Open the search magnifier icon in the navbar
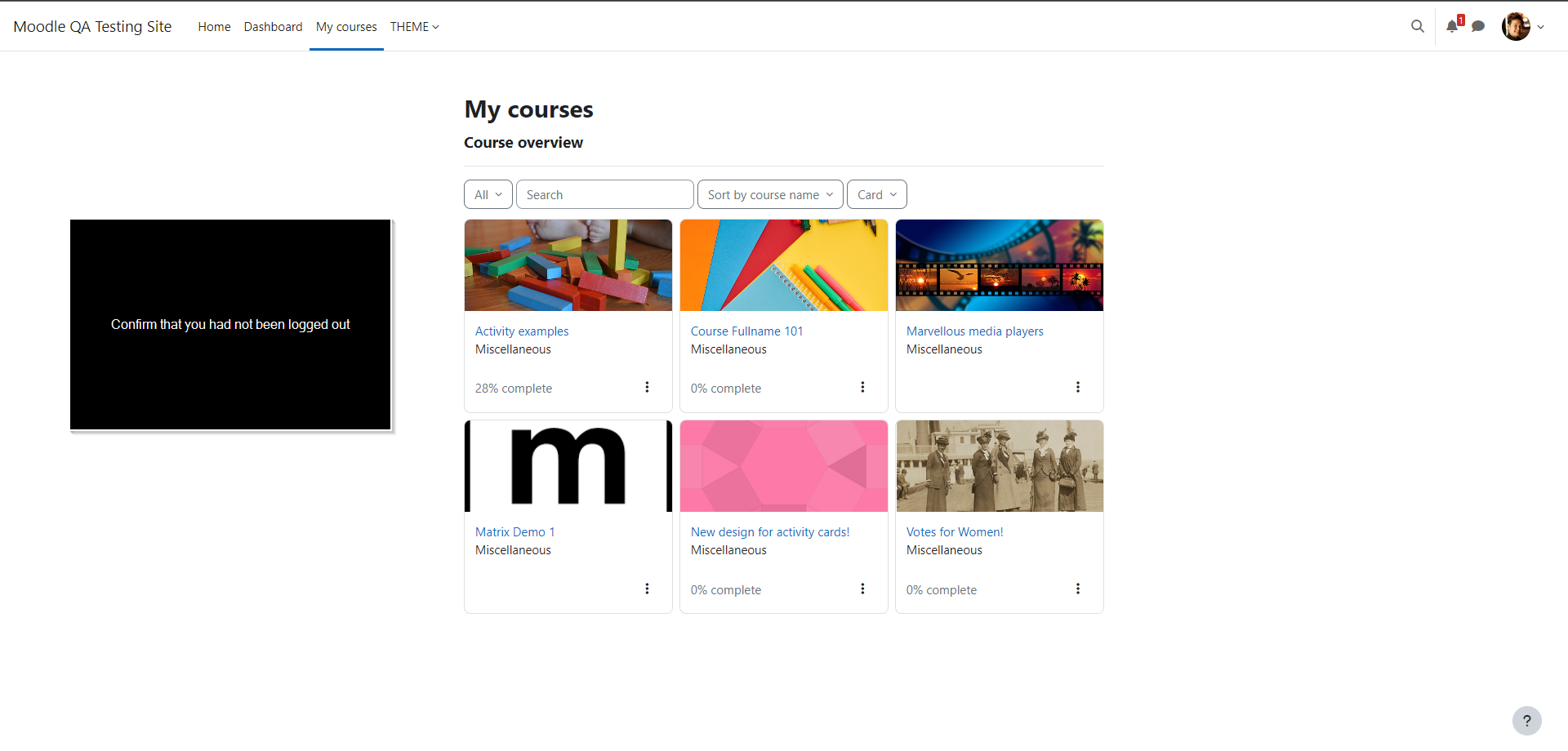 tap(1418, 26)
